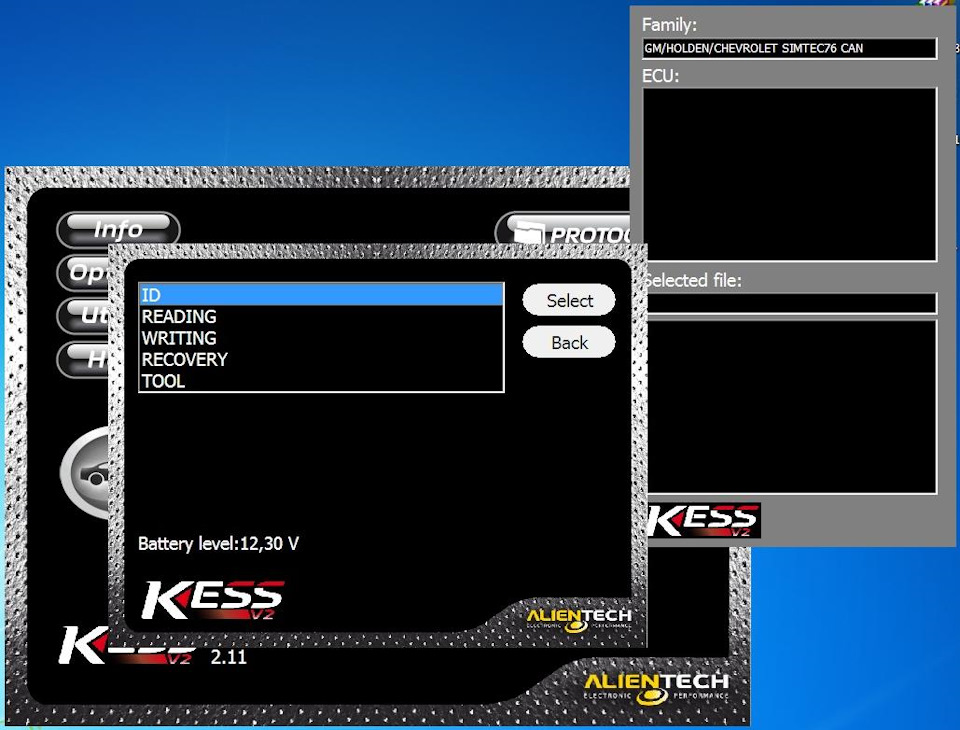
Task: Pick TOOL in the operation list
Action: [321, 381]
